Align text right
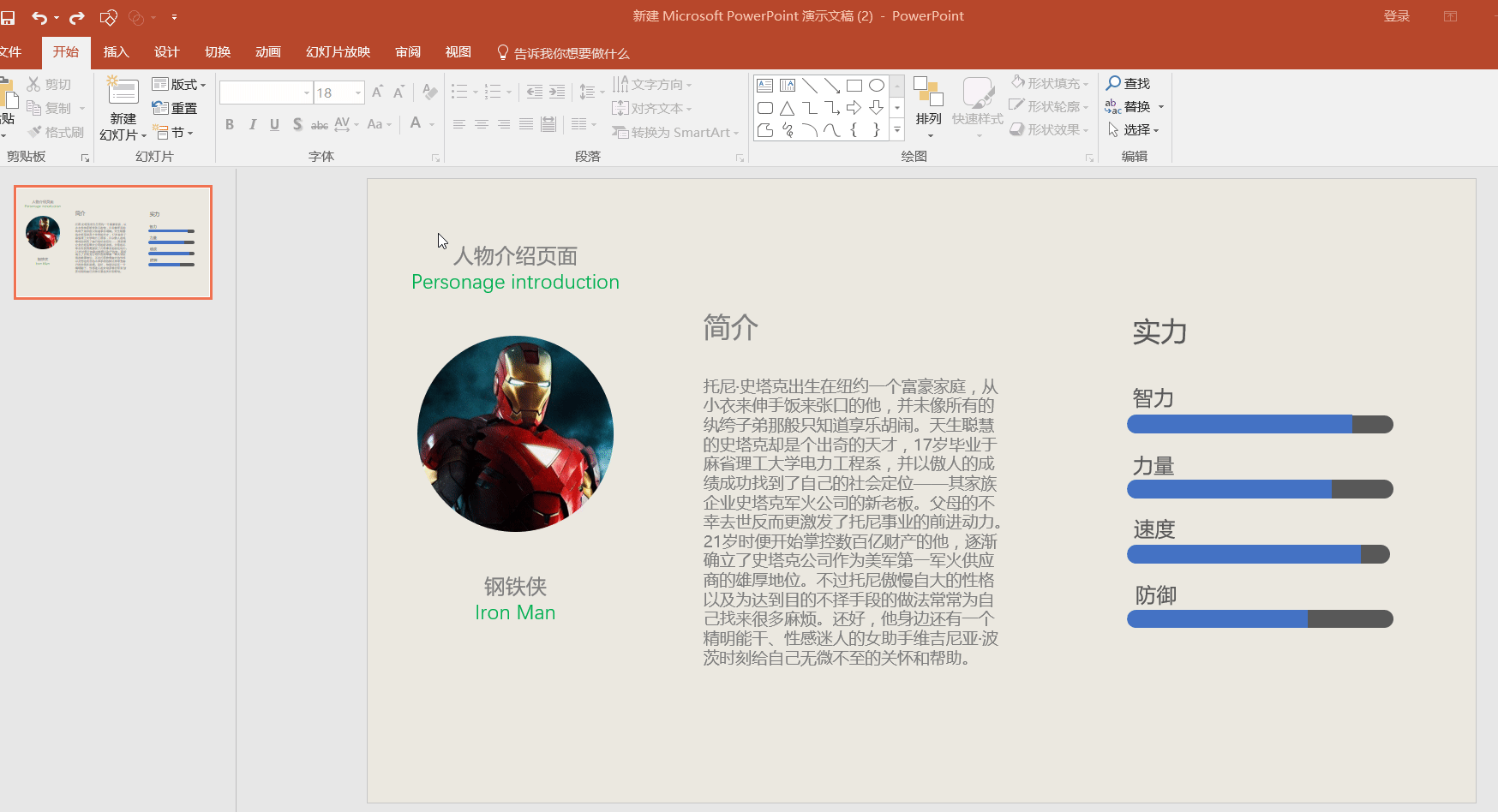Viewport: 1498px width, 812px height. point(504,125)
